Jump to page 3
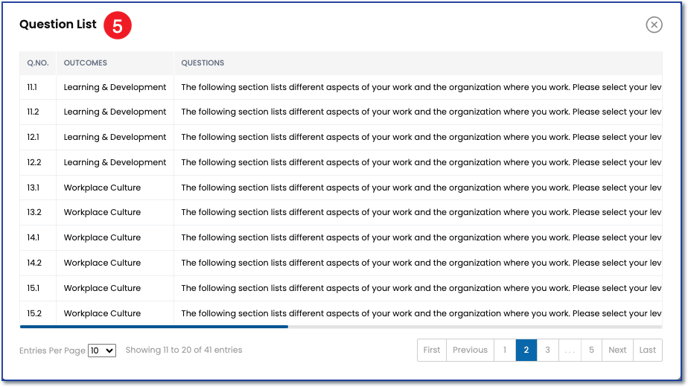This screenshot has height=387, width=688. (x=548, y=350)
